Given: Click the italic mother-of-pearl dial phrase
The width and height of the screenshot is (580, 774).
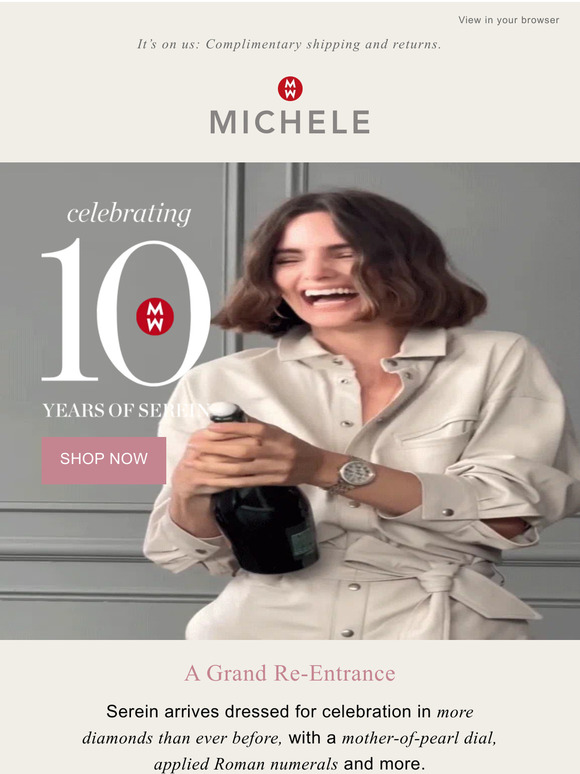Looking at the screenshot, I should 419,738.
